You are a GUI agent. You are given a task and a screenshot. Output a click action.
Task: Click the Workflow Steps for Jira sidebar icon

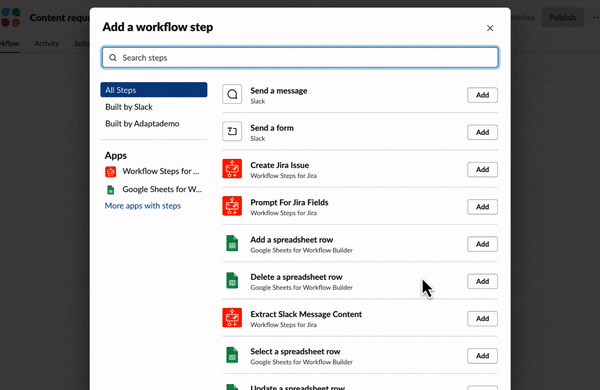point(111,171)
